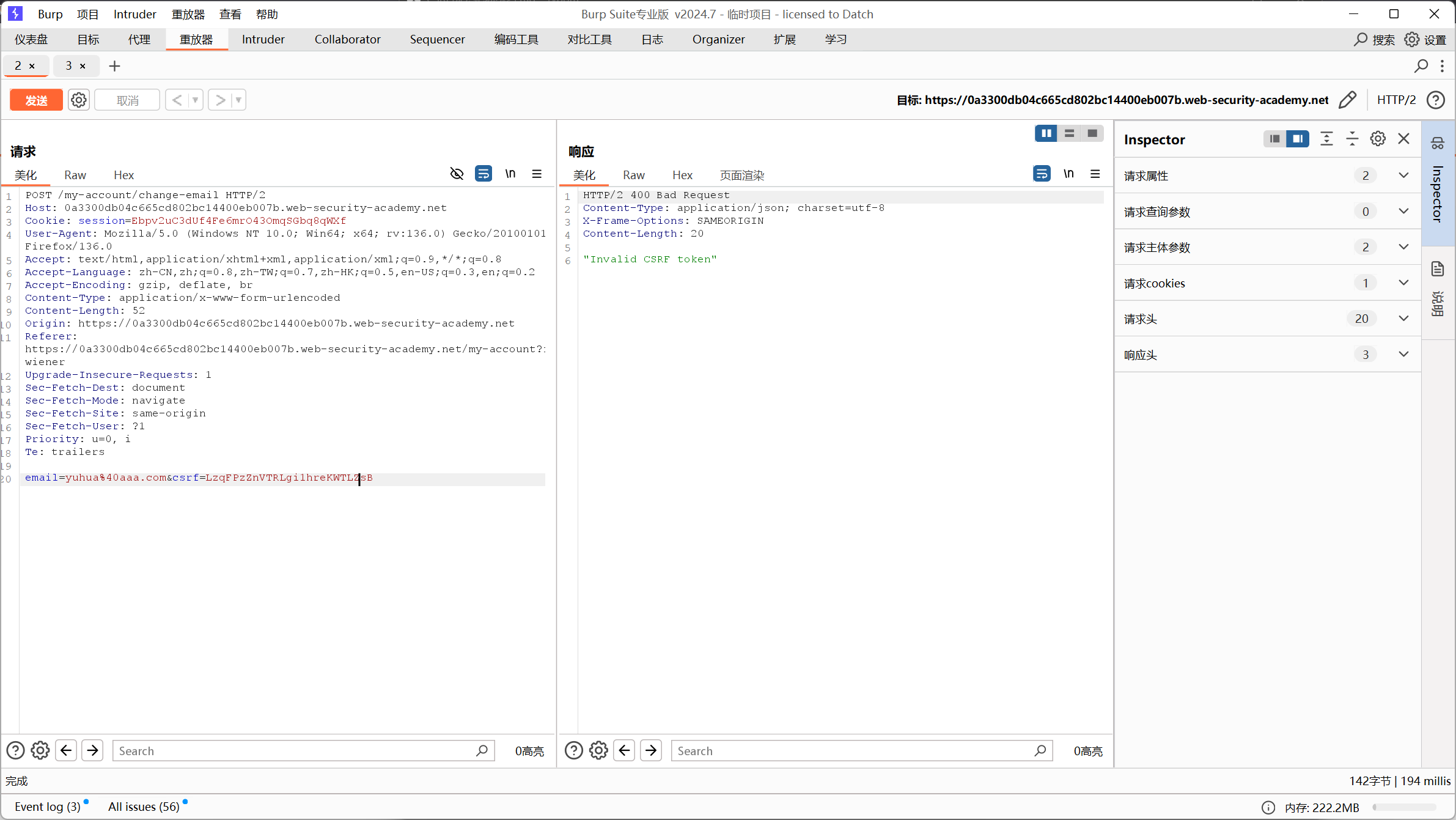Viewport: 1456px width, 820px height.
Task: Open the history back dropdown arrow
Action: click(196, 100)
